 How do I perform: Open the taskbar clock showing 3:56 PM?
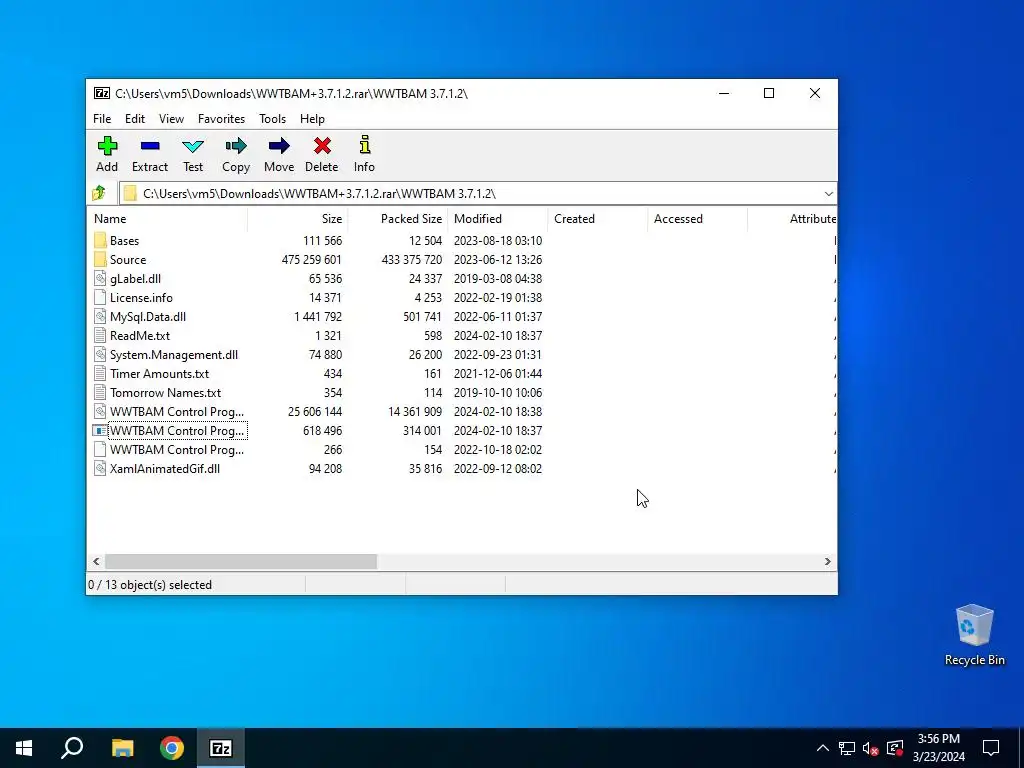click(x=938, y=748)
